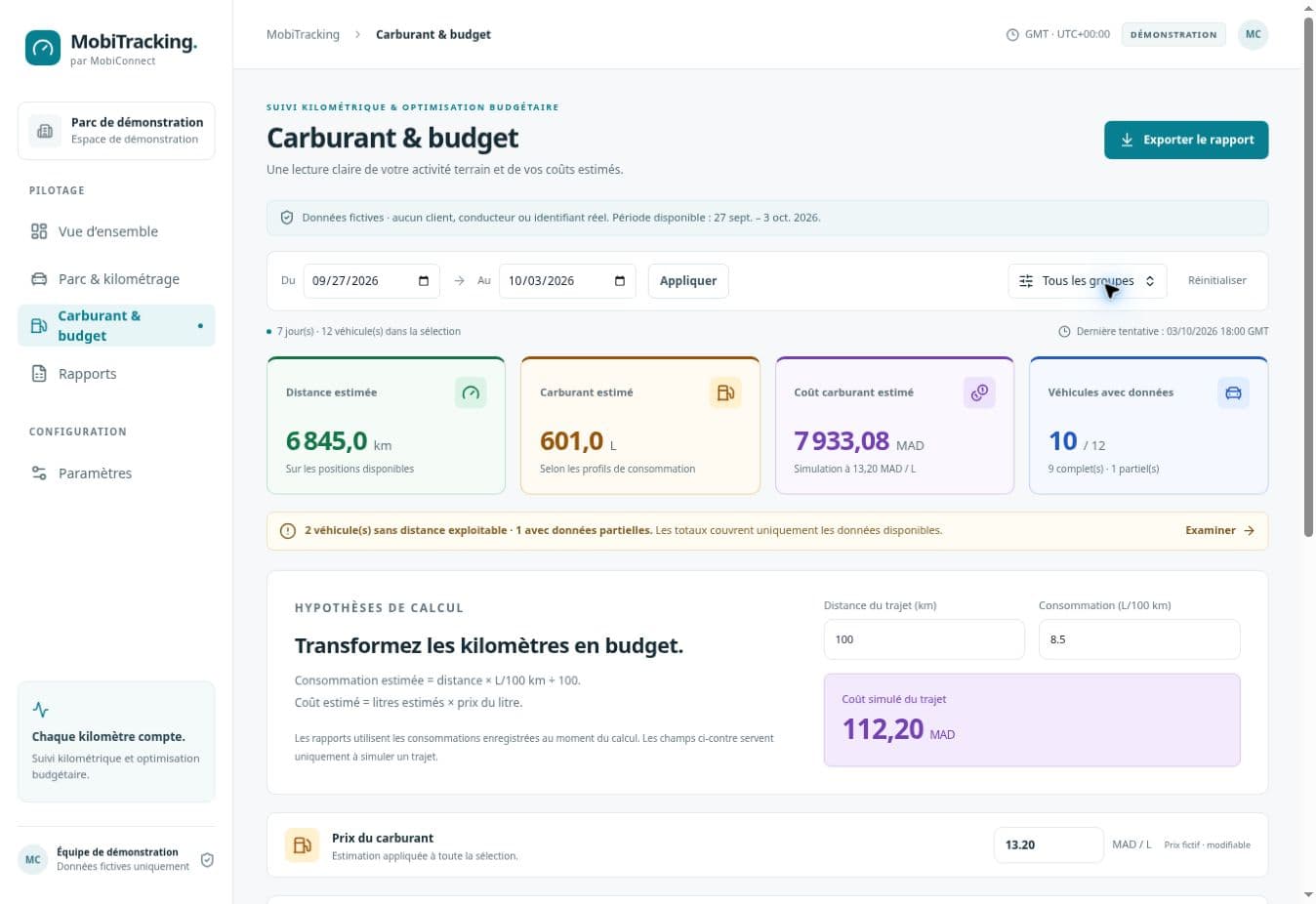Click the fuel pump icon on Carburant estimé card
Viewport: 1316px width, 904px height.
click(x=725, y=392)
